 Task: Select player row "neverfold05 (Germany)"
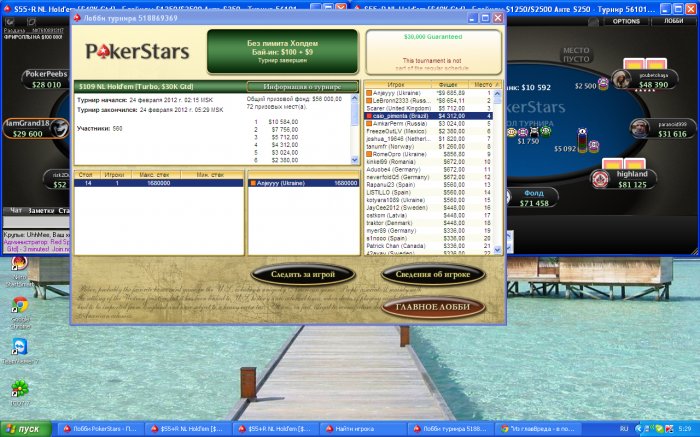point(429,177)
